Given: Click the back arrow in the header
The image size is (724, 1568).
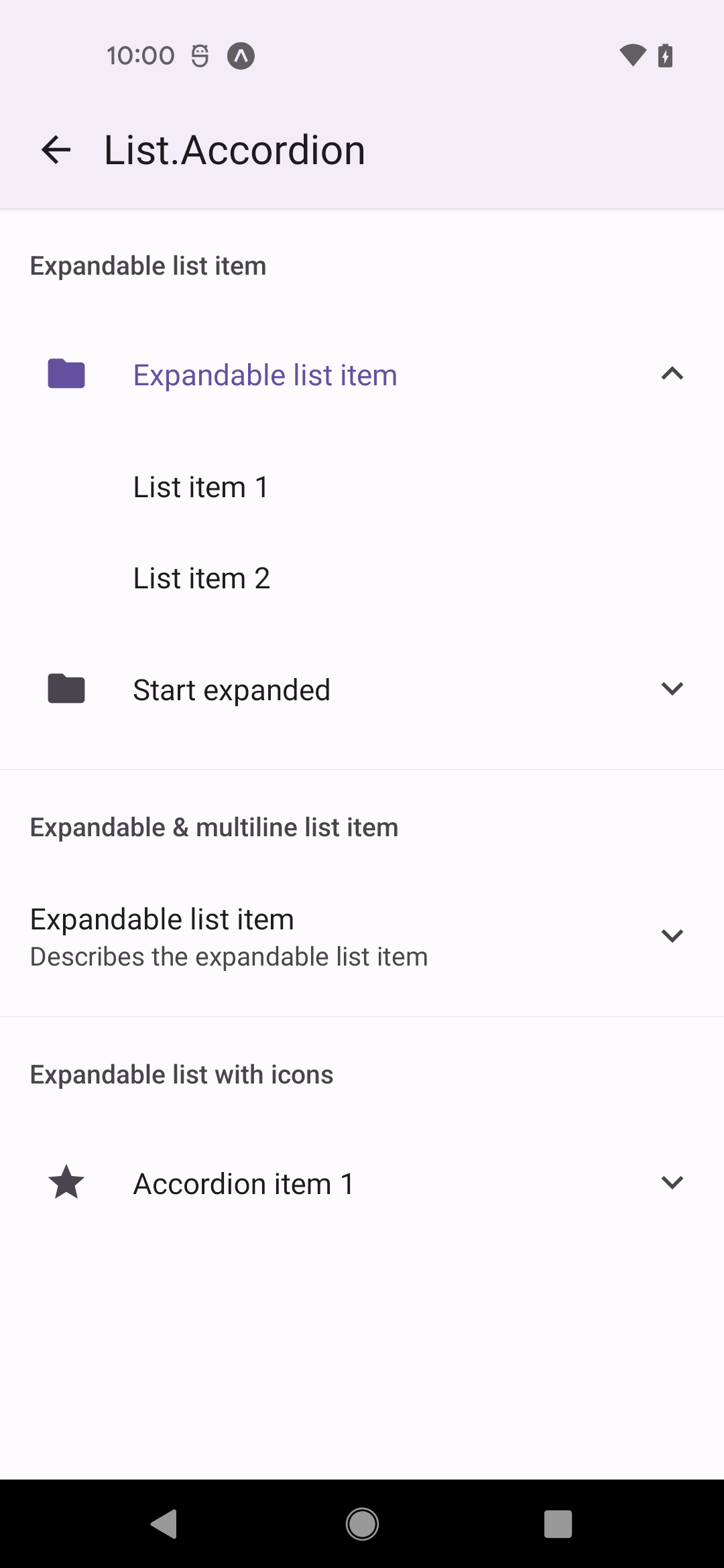Looking at the screenshot, I should (56, 149).
